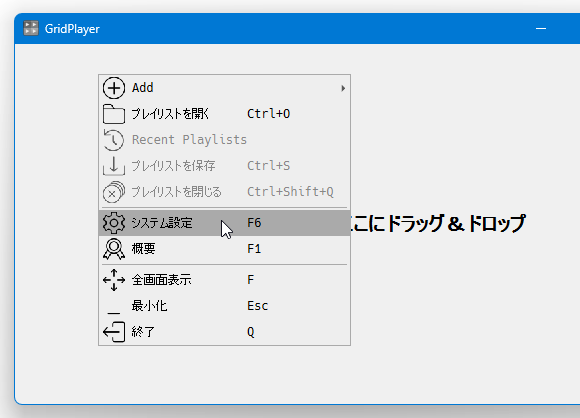
Task: Click the GridPlayer app icon in title bar
Action: [31, 28]
